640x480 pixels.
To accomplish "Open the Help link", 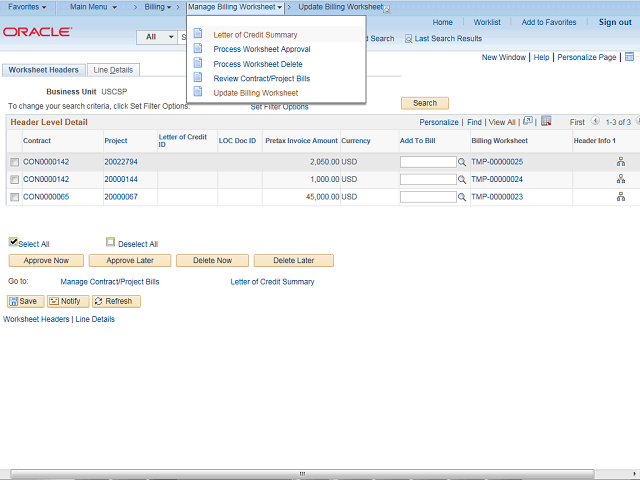I will [x=541, y=58].
